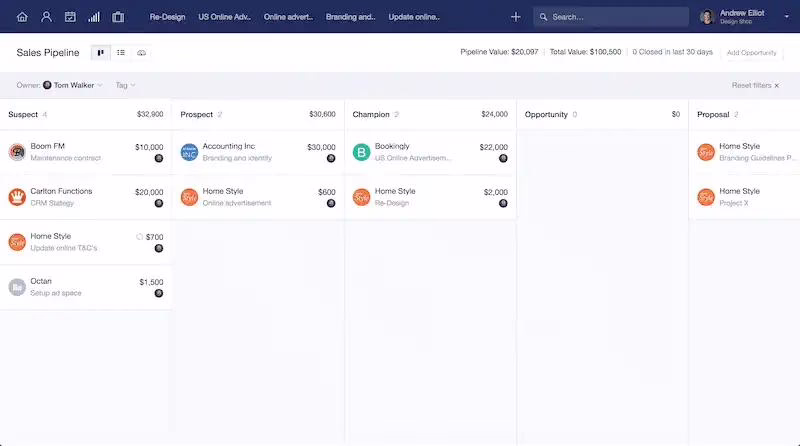Click Reset filters

[755, 85]
